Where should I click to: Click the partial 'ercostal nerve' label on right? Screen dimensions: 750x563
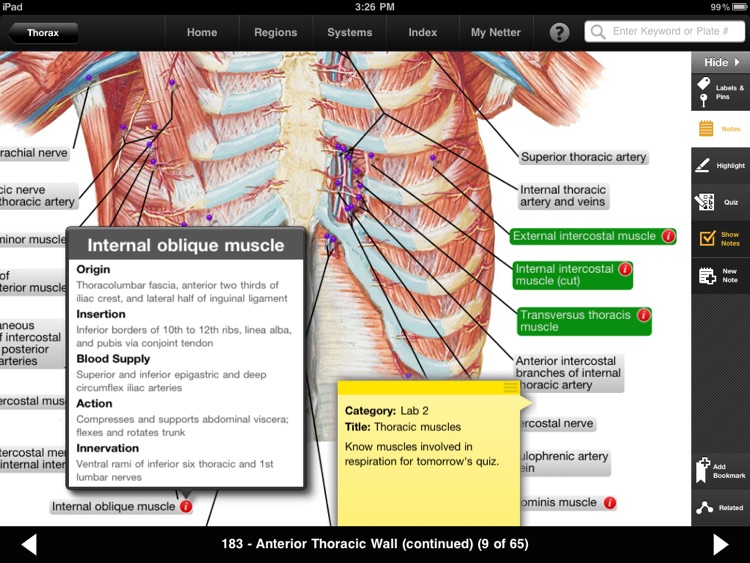pyautogui.click(x=557, y=423)
